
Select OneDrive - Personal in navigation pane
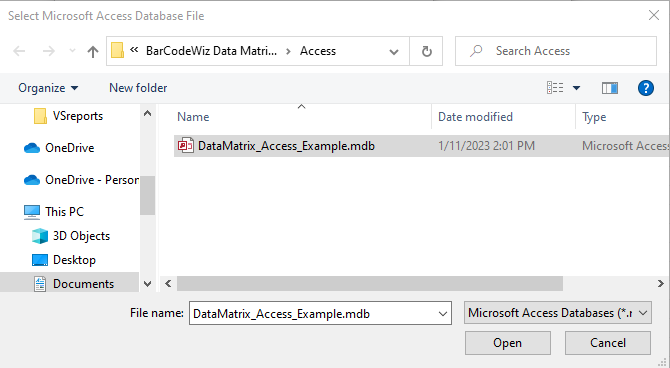(92, 180)
